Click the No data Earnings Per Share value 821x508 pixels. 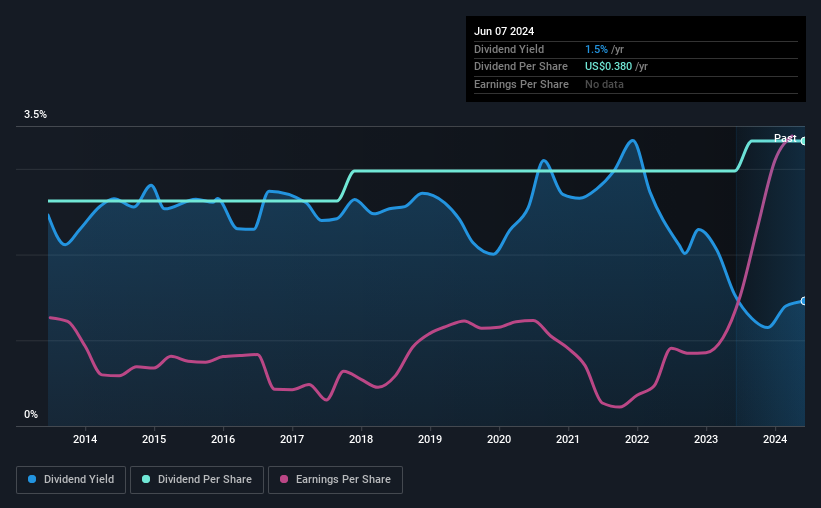click(x=604, y=84)
